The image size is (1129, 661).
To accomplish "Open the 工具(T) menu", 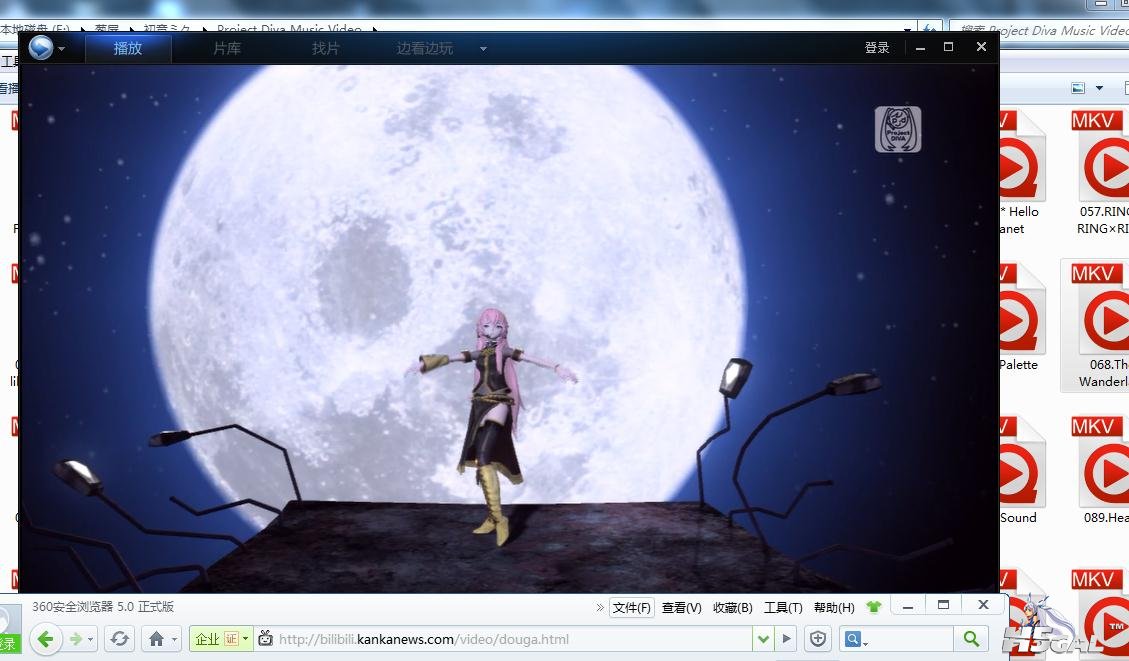I will point(783,608).
